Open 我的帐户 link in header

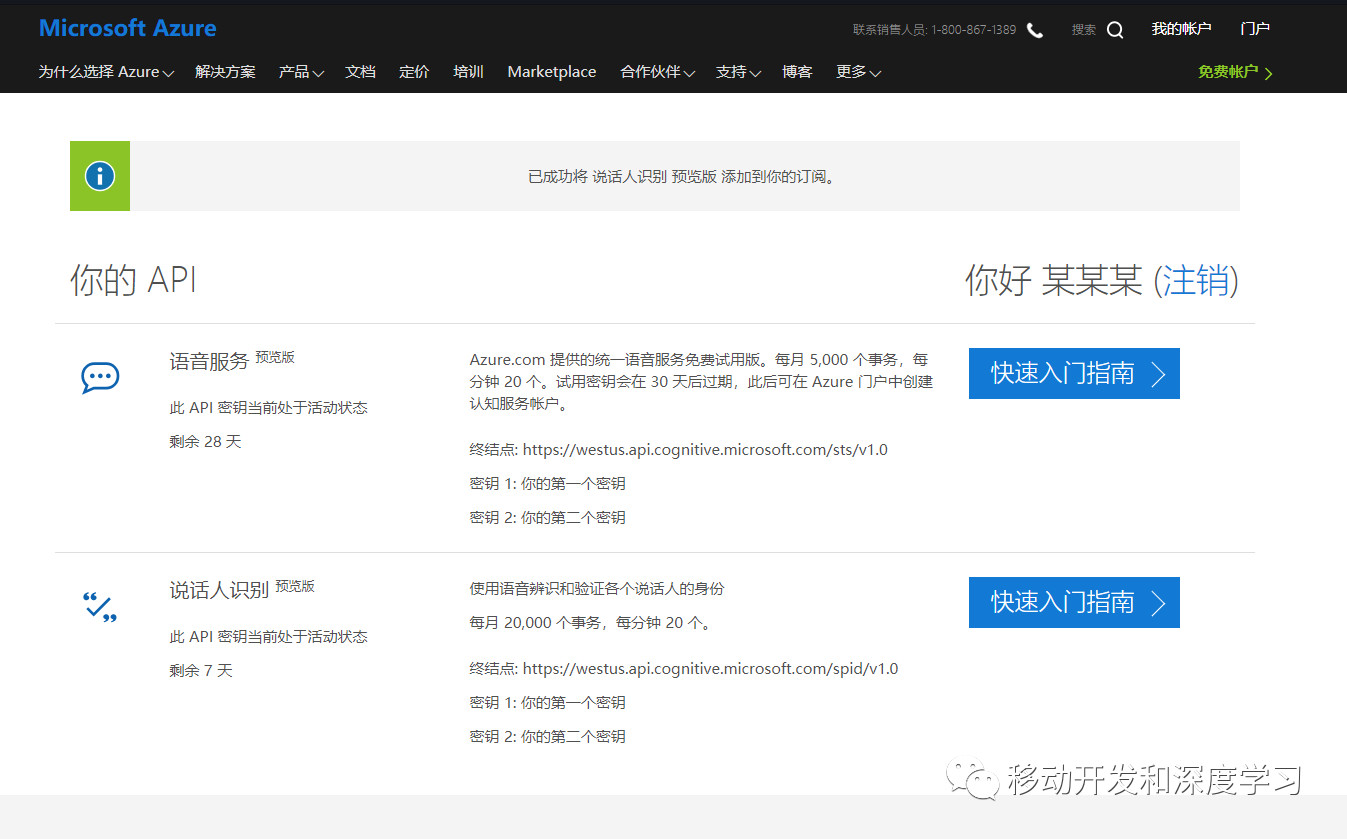point(1181,29)
